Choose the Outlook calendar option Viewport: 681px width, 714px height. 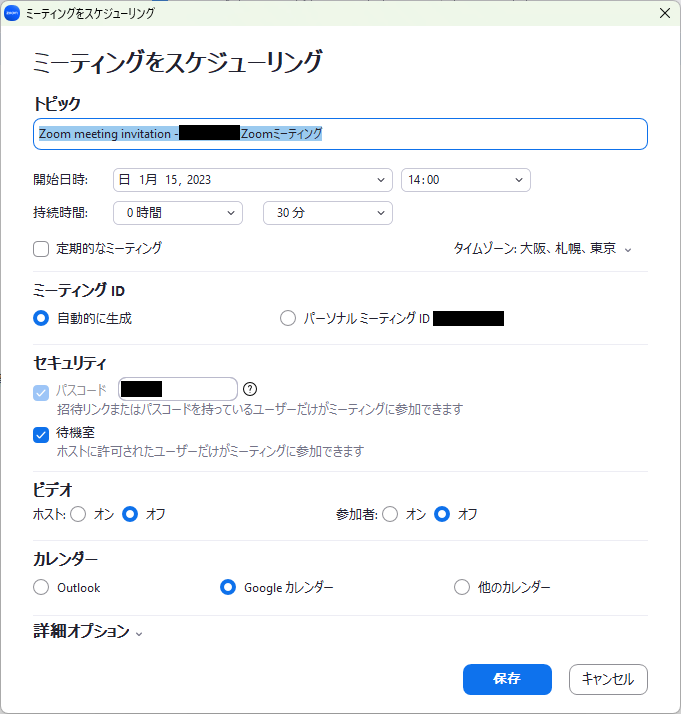(x=41, y=587)
